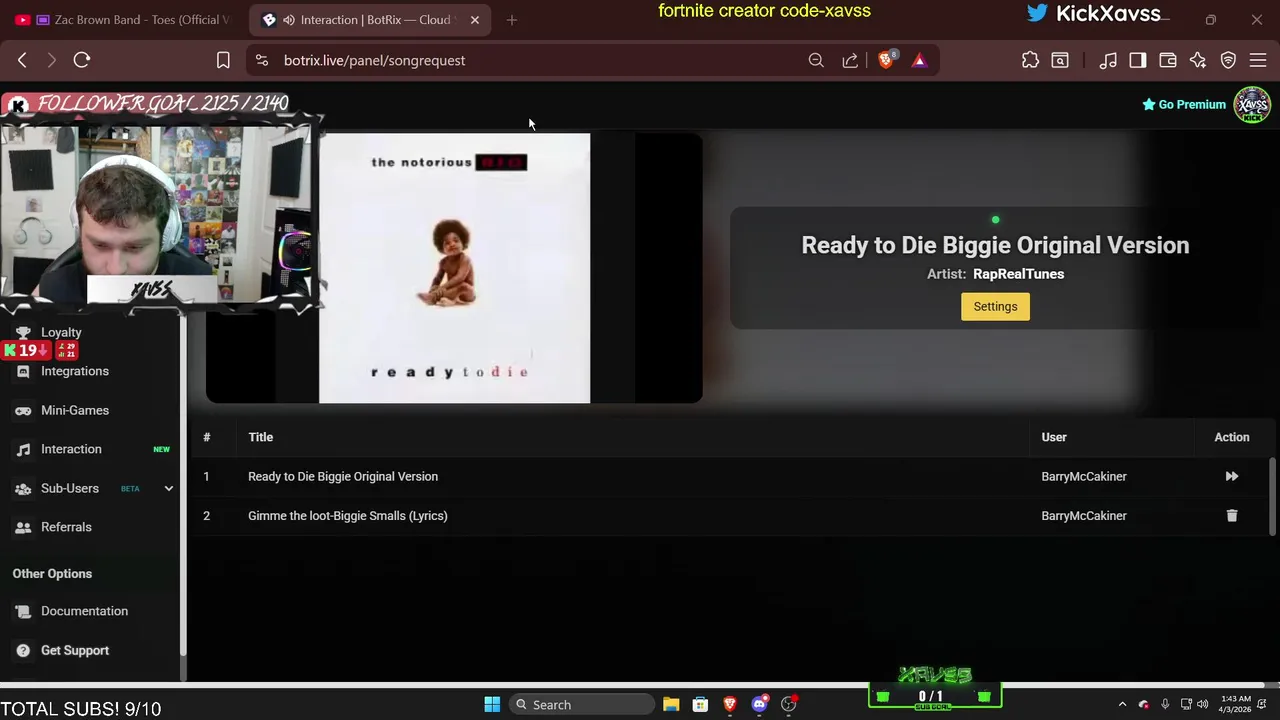Bookmark this page with the bookmark icon
The height and width of the screenshot is (720, 1280).
point(223,60)
